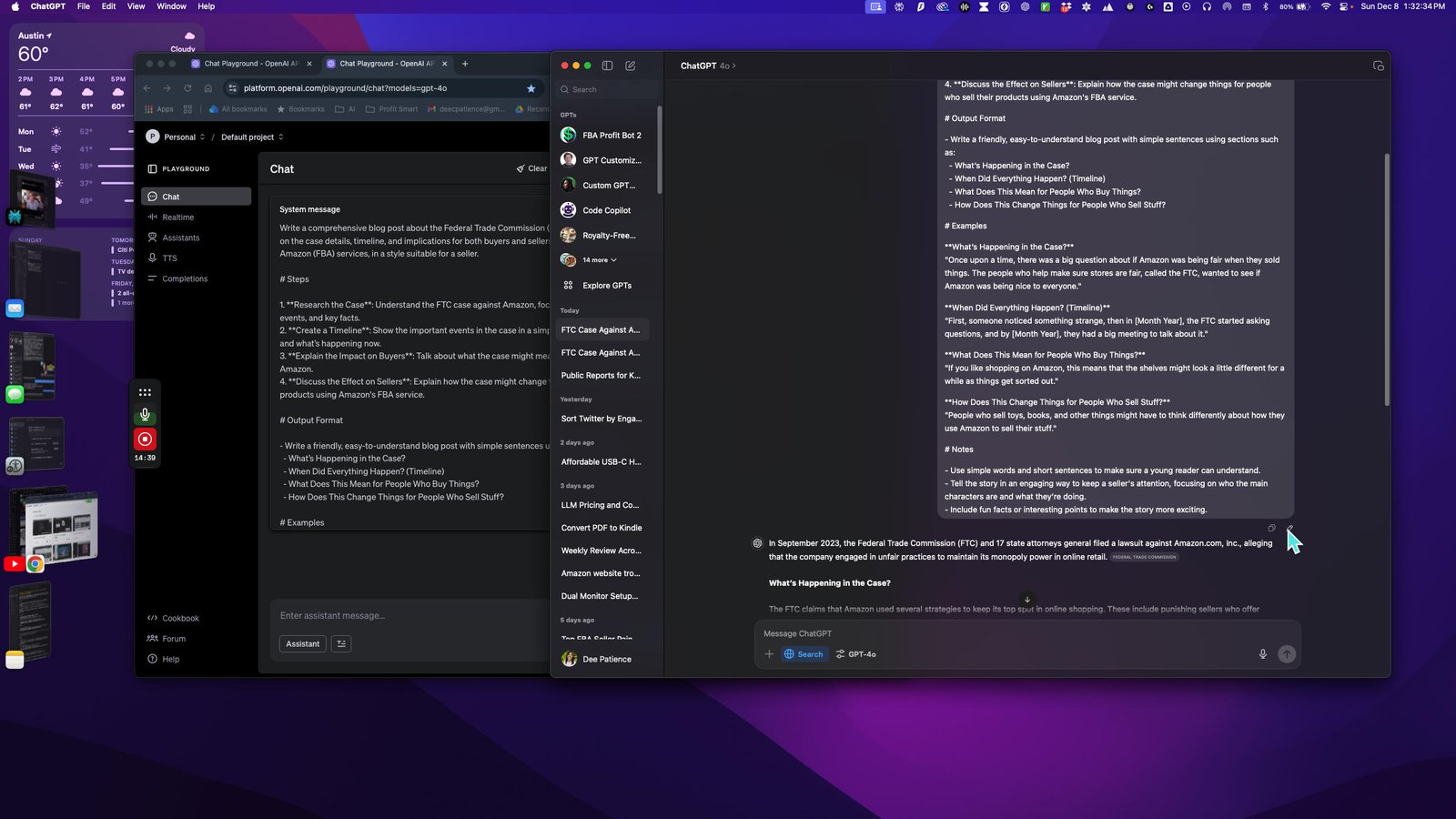Open a new browser tab with the plus

click(x=465, y=64)
